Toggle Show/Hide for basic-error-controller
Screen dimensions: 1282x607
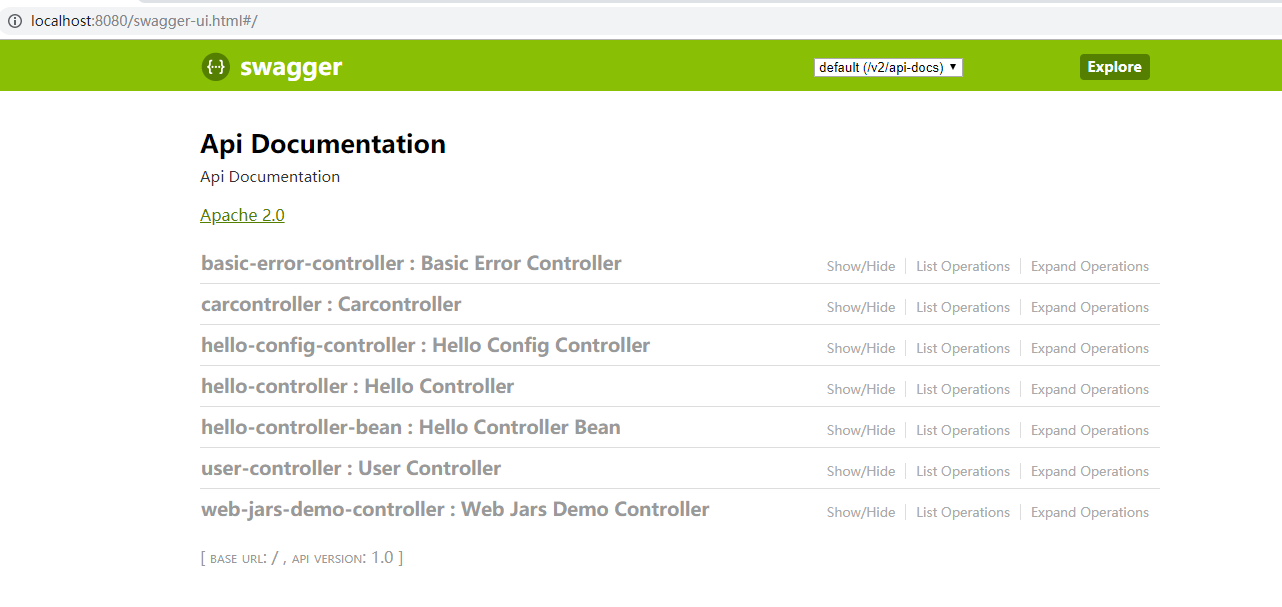pos(861,267)
